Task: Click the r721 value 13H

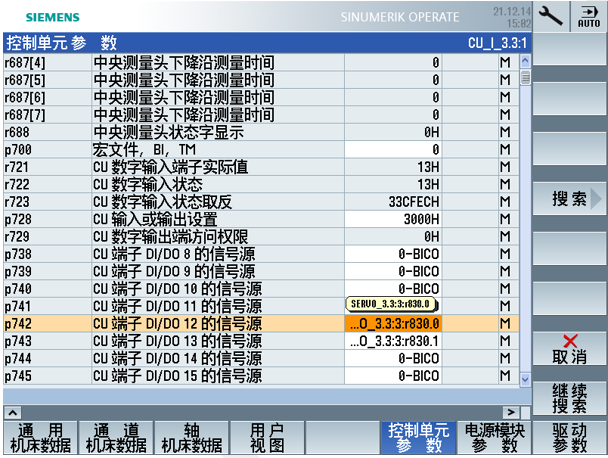Action: click(x=428, y=167)
